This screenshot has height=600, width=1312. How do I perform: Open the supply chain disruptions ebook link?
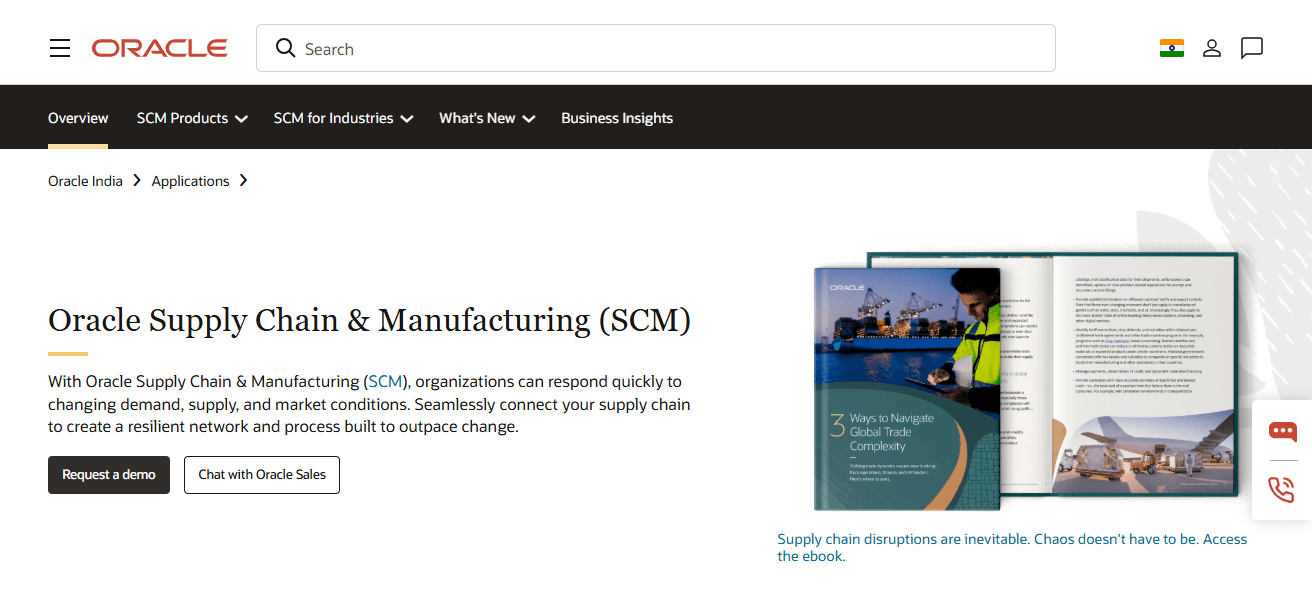[x=1012, y=547]
